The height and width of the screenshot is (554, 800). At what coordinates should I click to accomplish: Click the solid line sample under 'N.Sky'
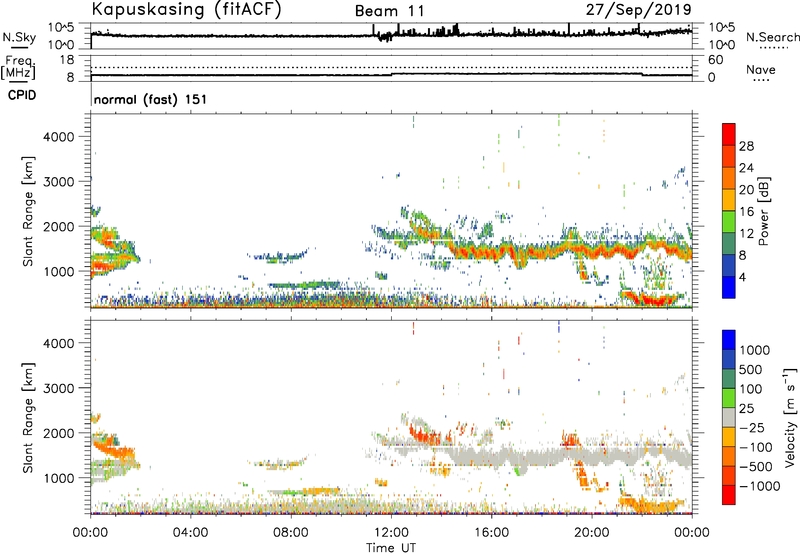click(x=19, y=48)
